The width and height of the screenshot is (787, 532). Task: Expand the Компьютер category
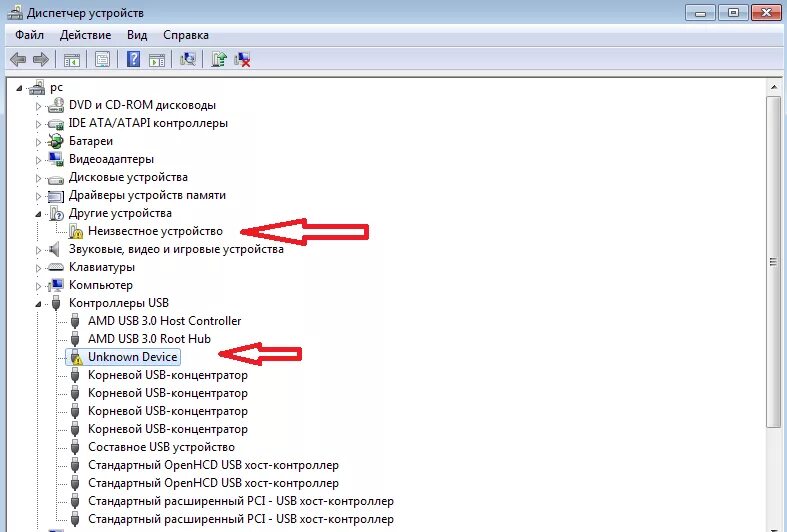pyautogui.click(x=38, y=286)
